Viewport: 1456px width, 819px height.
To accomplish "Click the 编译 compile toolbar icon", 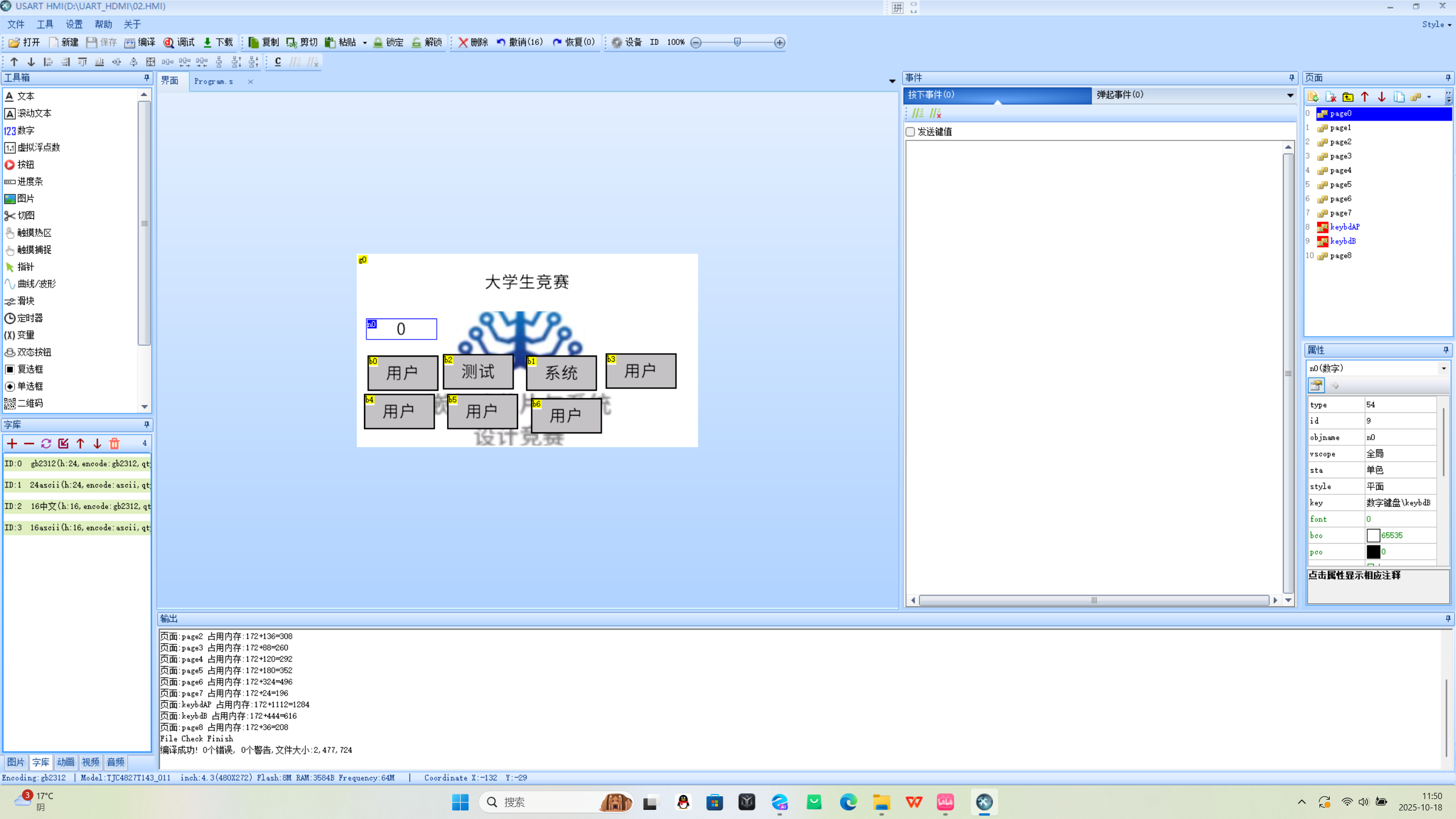I will coord(130,43).
